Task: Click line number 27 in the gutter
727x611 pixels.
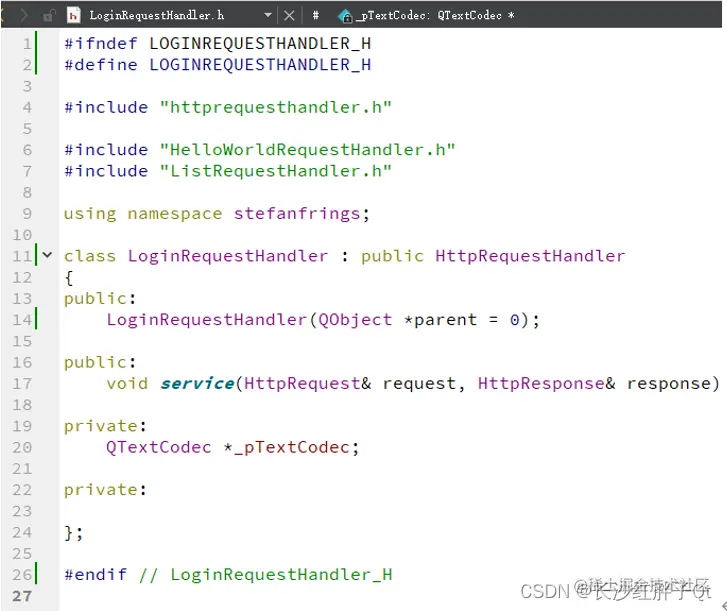Action: (x=22, y=596)
